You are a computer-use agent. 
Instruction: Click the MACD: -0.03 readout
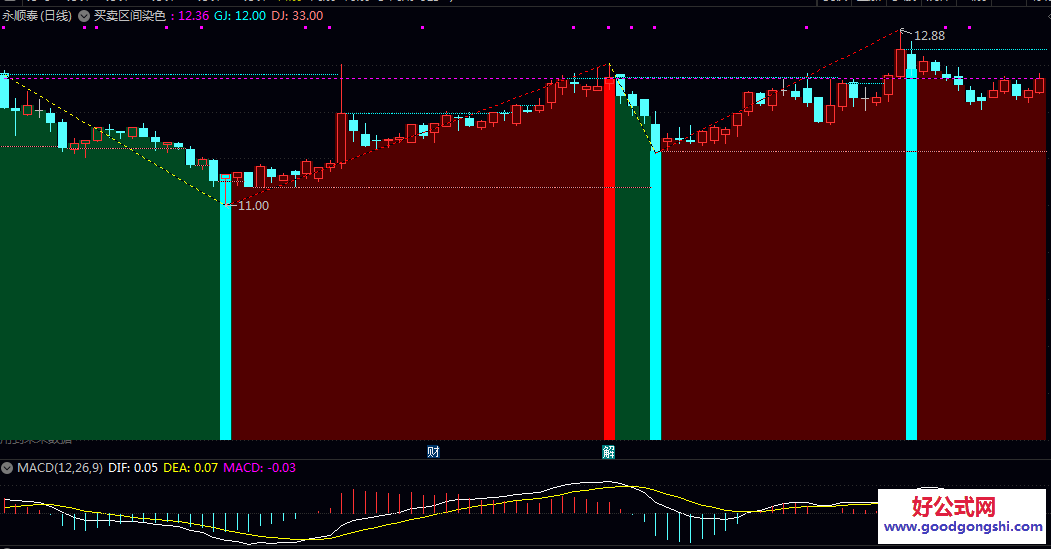pos(259,468)
